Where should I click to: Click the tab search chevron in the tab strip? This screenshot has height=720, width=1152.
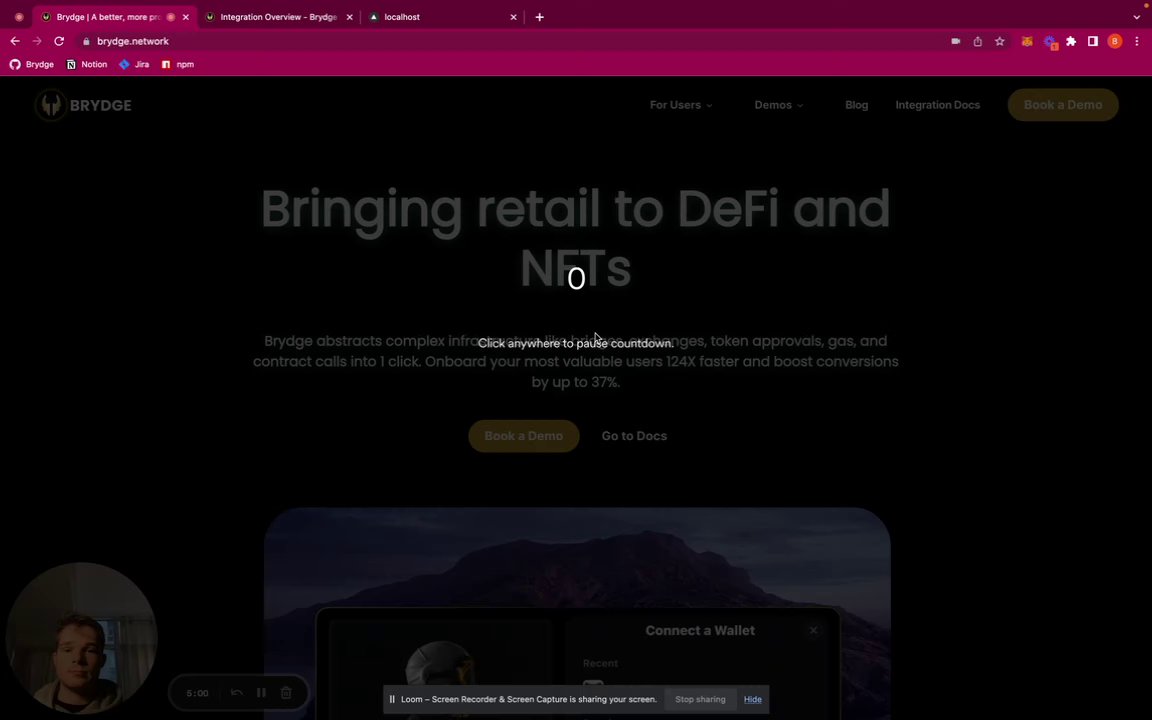(1137, 17)
